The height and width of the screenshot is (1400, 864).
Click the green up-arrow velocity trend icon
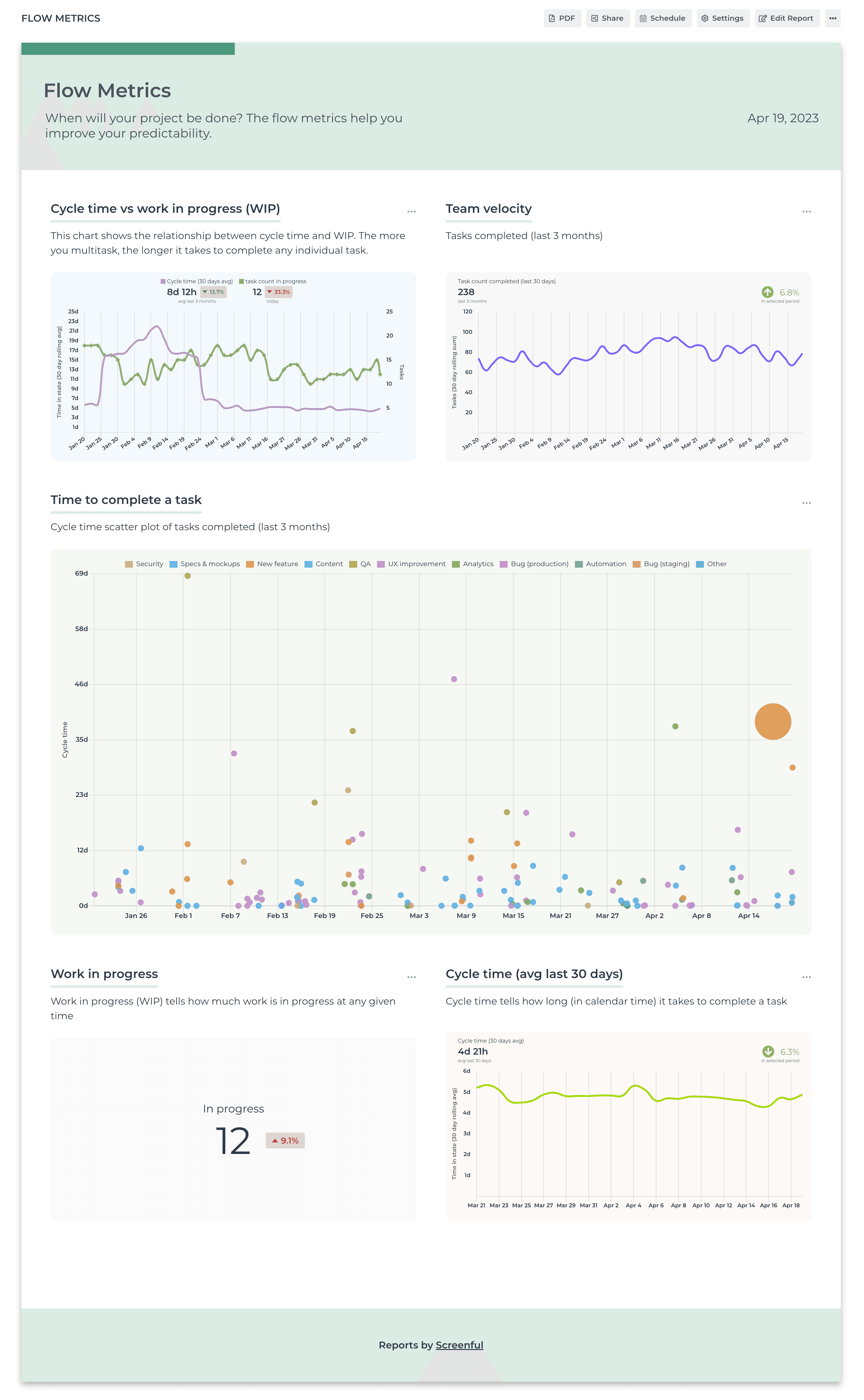767,292
